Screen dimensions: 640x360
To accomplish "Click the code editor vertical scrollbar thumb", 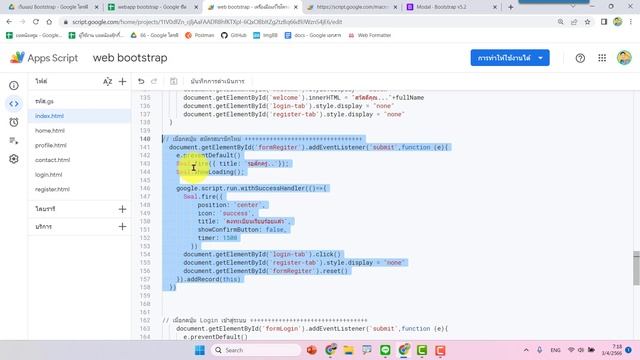I will tap(636, 268).
